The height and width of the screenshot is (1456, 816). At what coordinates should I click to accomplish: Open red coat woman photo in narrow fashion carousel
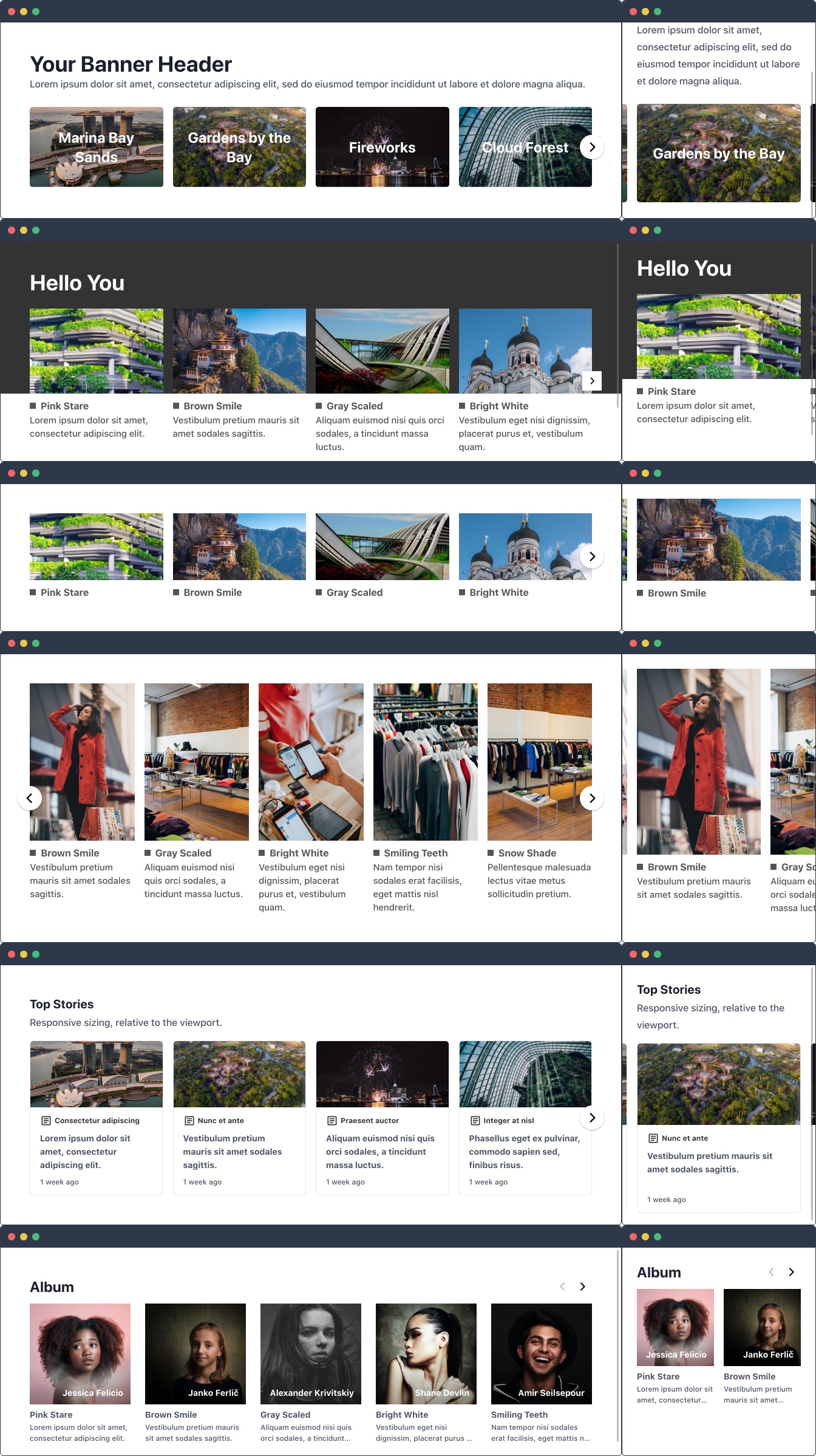(699, 762)
